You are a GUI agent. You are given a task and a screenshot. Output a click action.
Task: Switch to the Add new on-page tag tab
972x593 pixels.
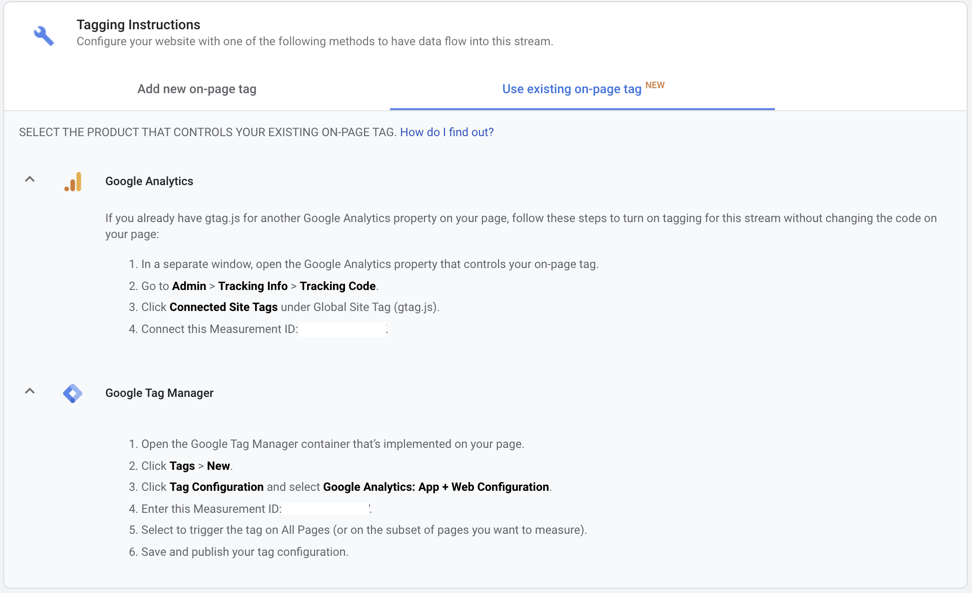(x=197, y=89)
